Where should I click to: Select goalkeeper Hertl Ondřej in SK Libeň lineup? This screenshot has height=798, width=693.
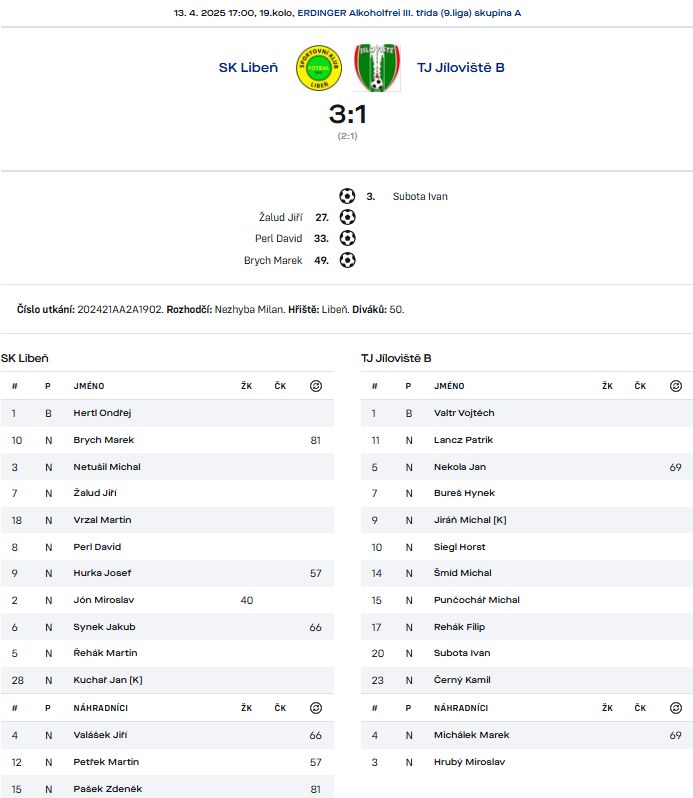(x=167, y=413)
